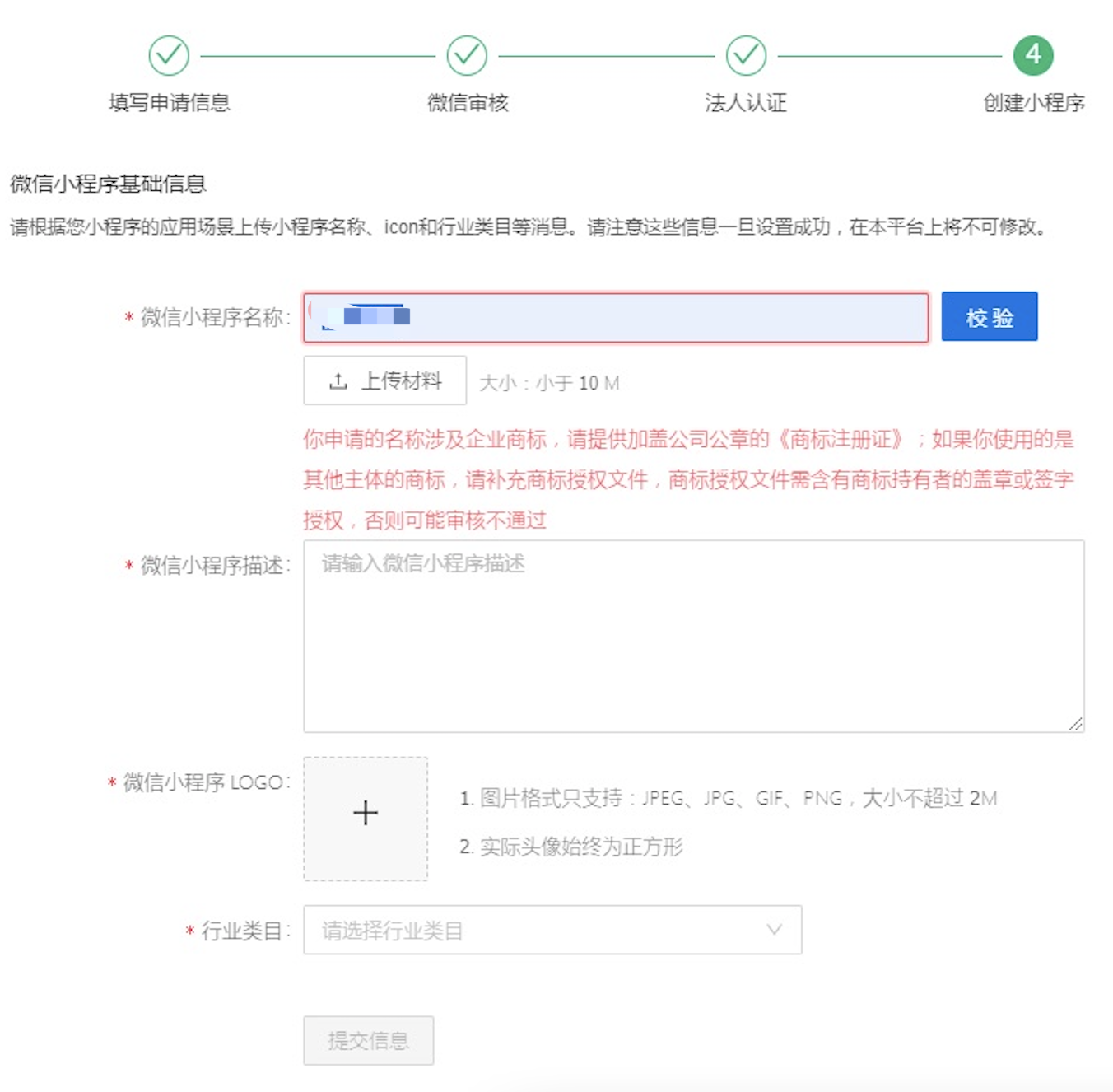Click the 微信审核 step label
This screenshot has height=1092, width=1113.
pyautogui.click(x=468, y=102)
